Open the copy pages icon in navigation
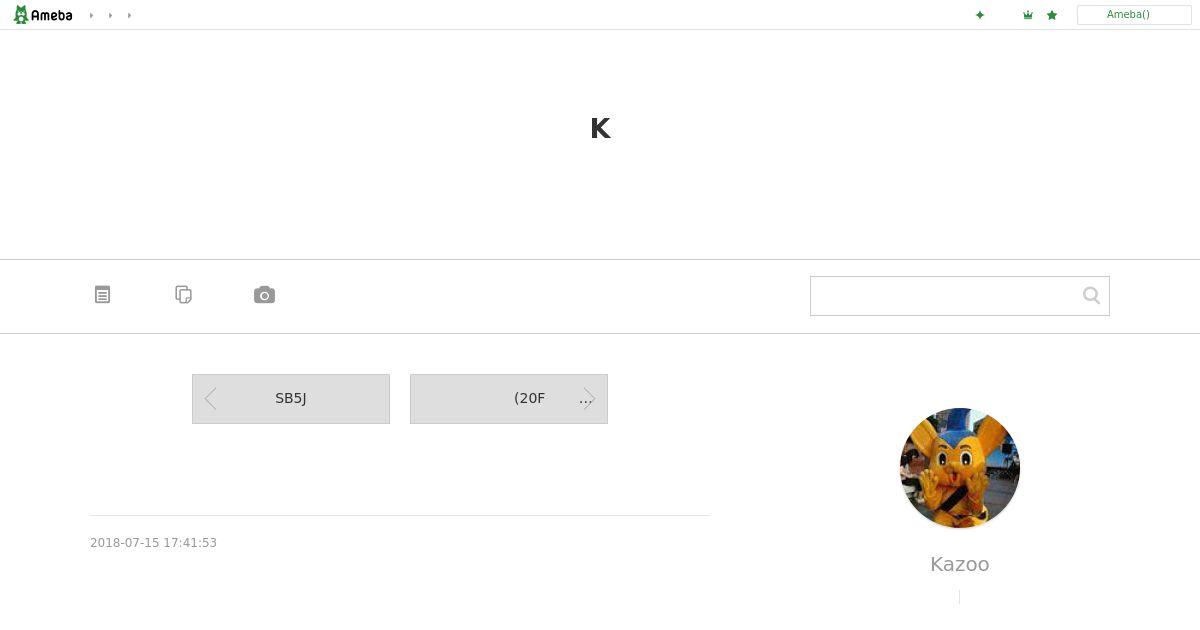Image resolution: width=1200 pixels, height=630 pixels. tap(183, 295)
